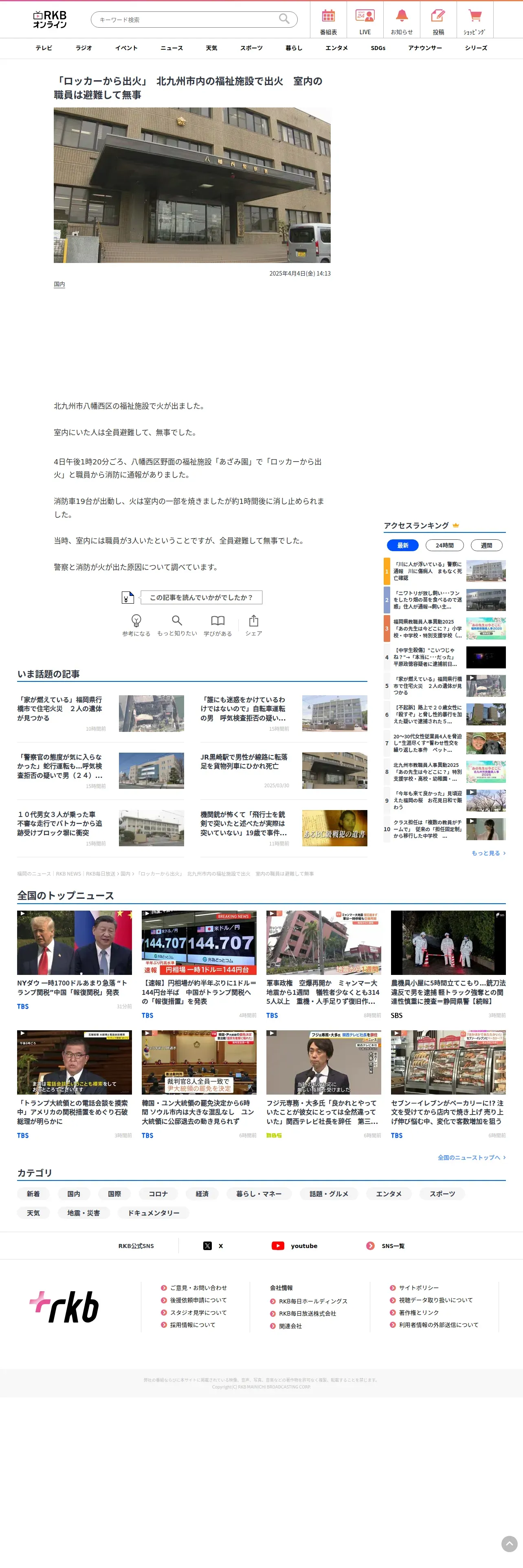Open ranking item 10 クラス担任は複数の教員
Viewport: 523px width, 1568px height.
(x=445, y=829)
